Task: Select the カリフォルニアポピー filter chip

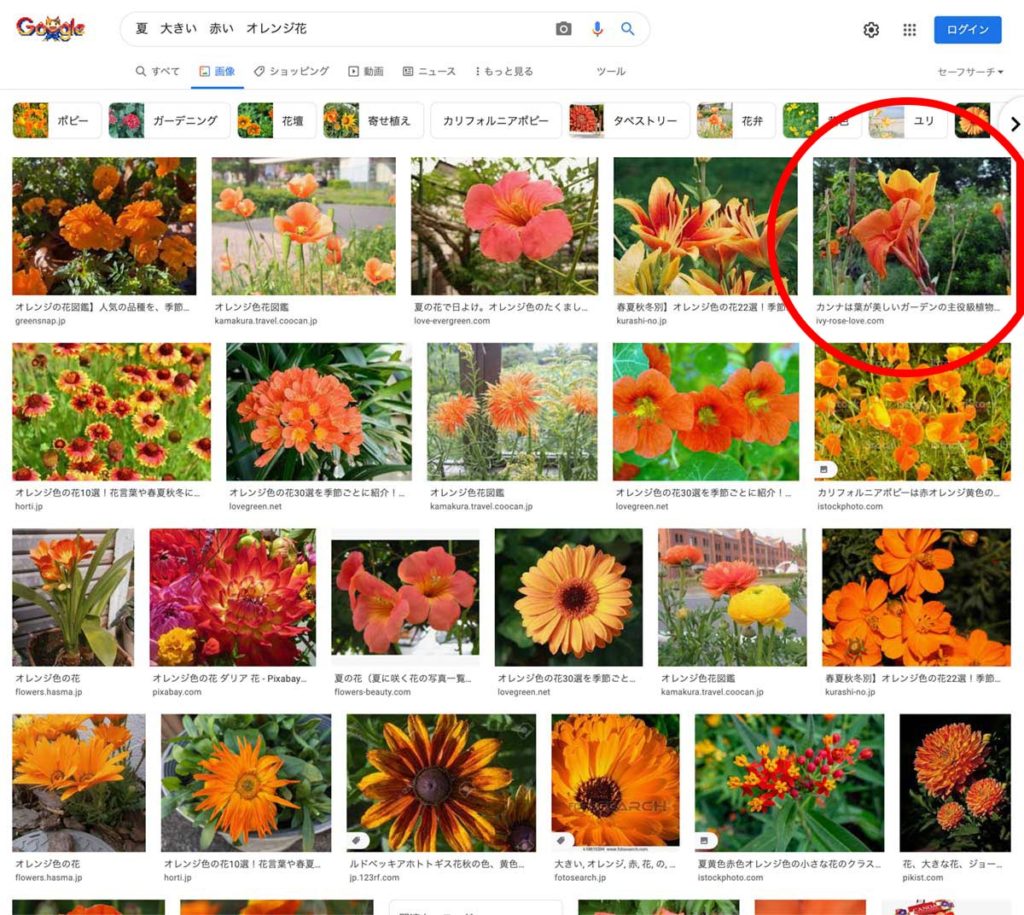Action: click(496, 121)
